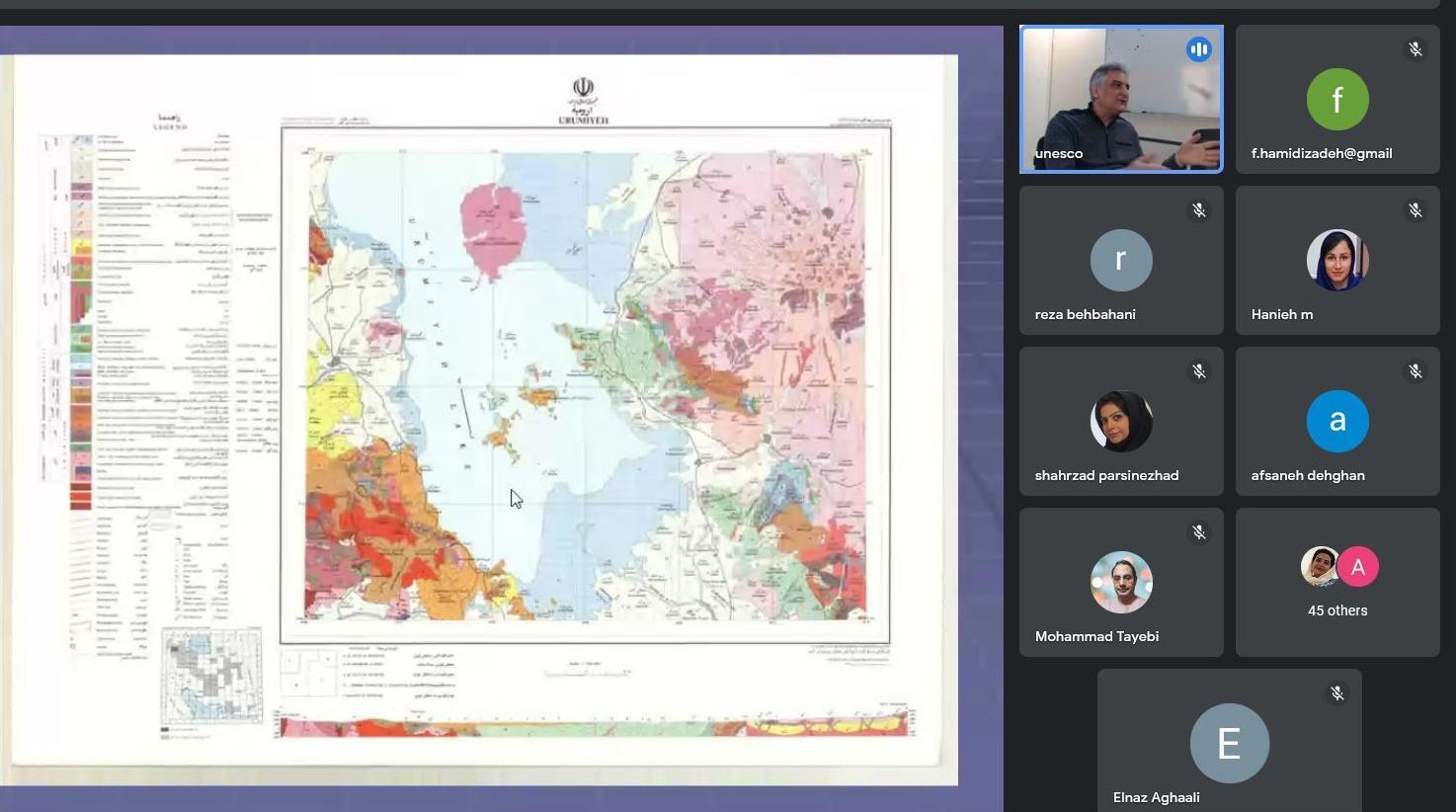
Task: Click the Iran index inset map
Action: (x=211, y=677)
